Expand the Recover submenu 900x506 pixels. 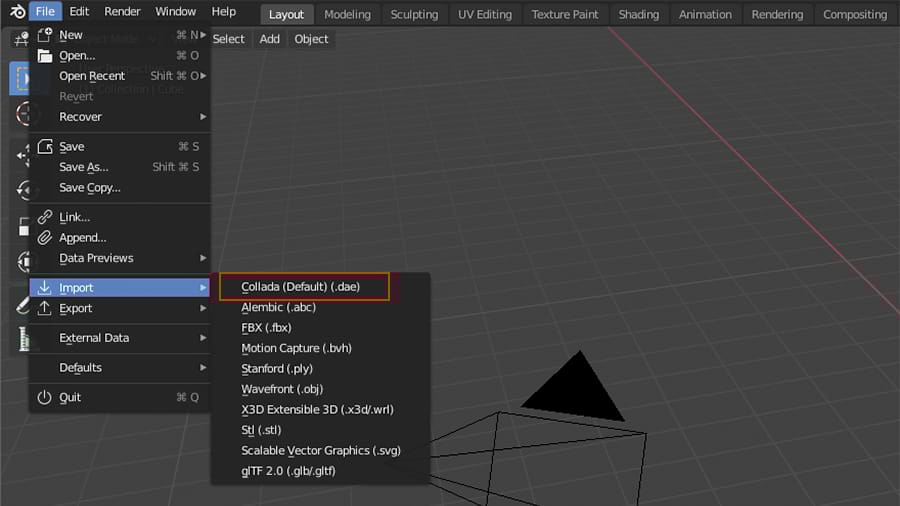tap(120, 116)
